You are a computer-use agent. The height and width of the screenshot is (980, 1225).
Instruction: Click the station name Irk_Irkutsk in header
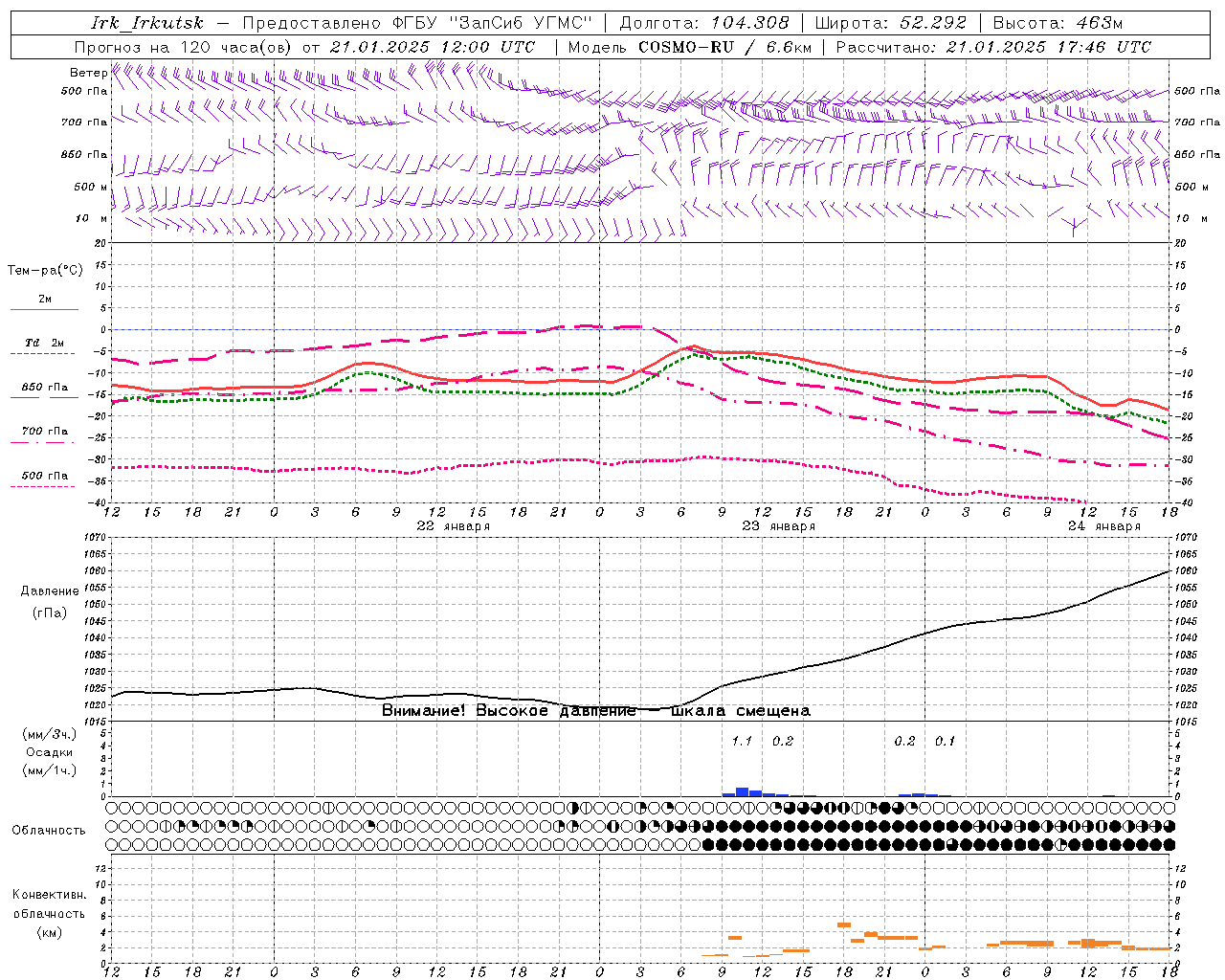pos(146,23)
